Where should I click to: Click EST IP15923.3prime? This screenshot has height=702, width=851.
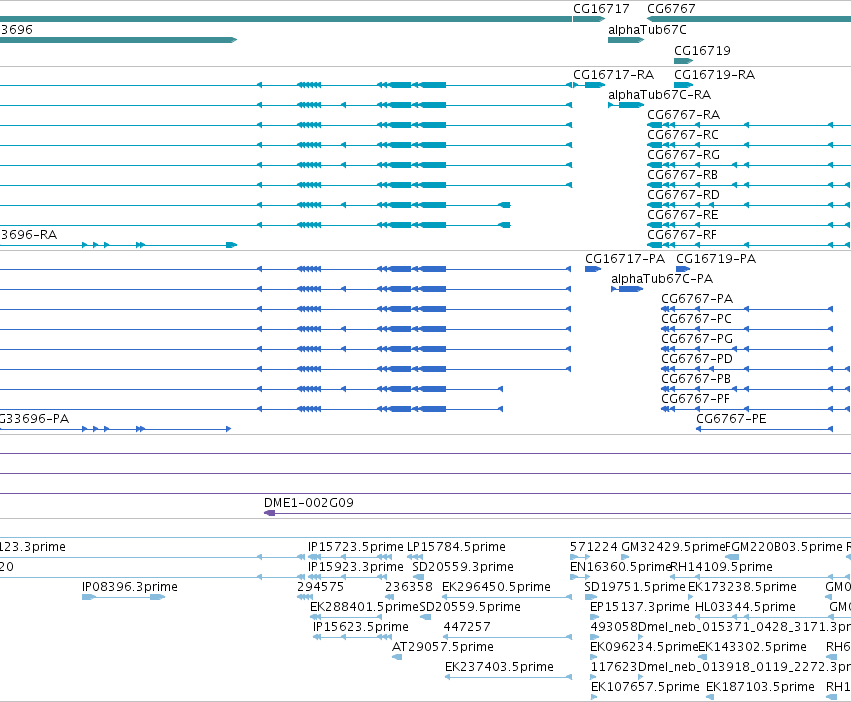coord(355,567)
